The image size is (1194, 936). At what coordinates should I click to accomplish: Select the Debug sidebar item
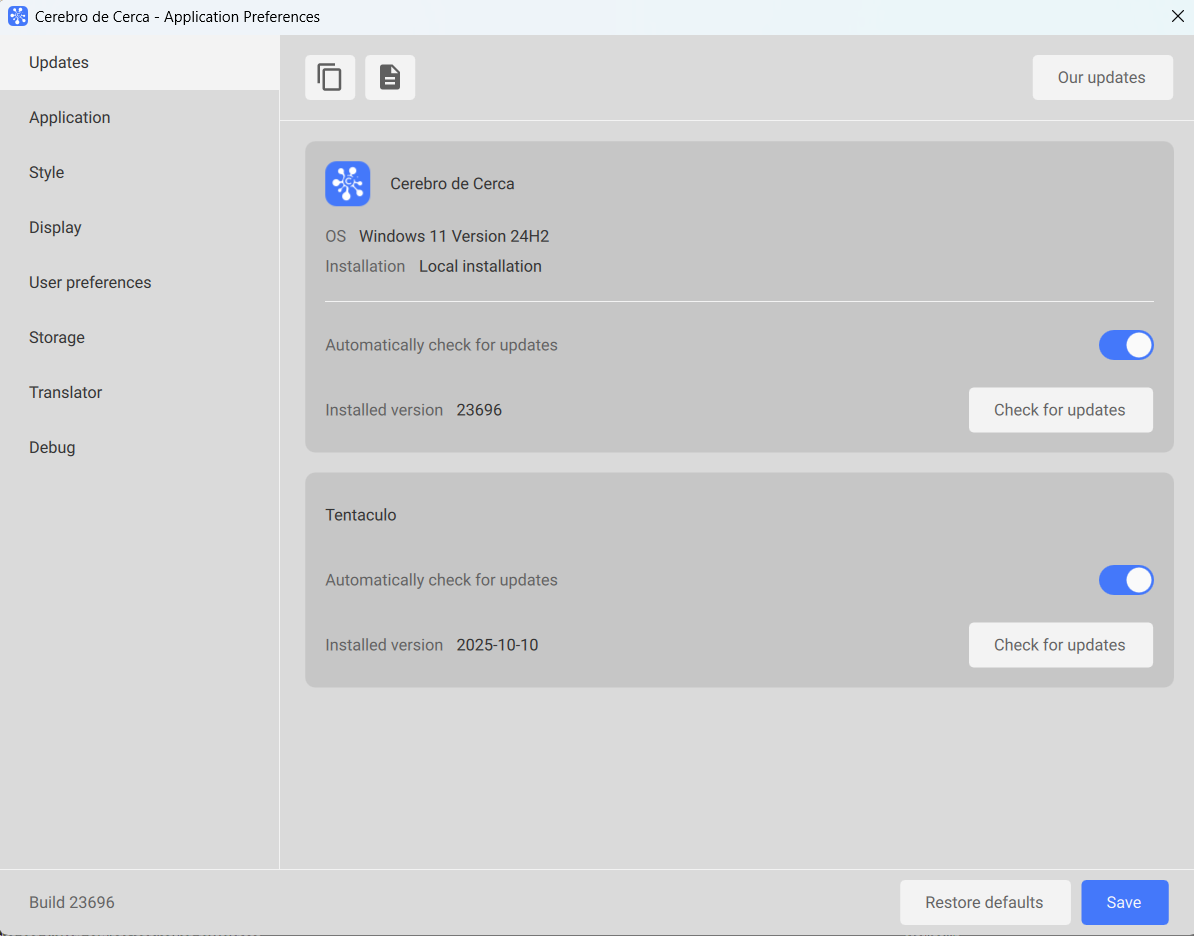[52, 448]
